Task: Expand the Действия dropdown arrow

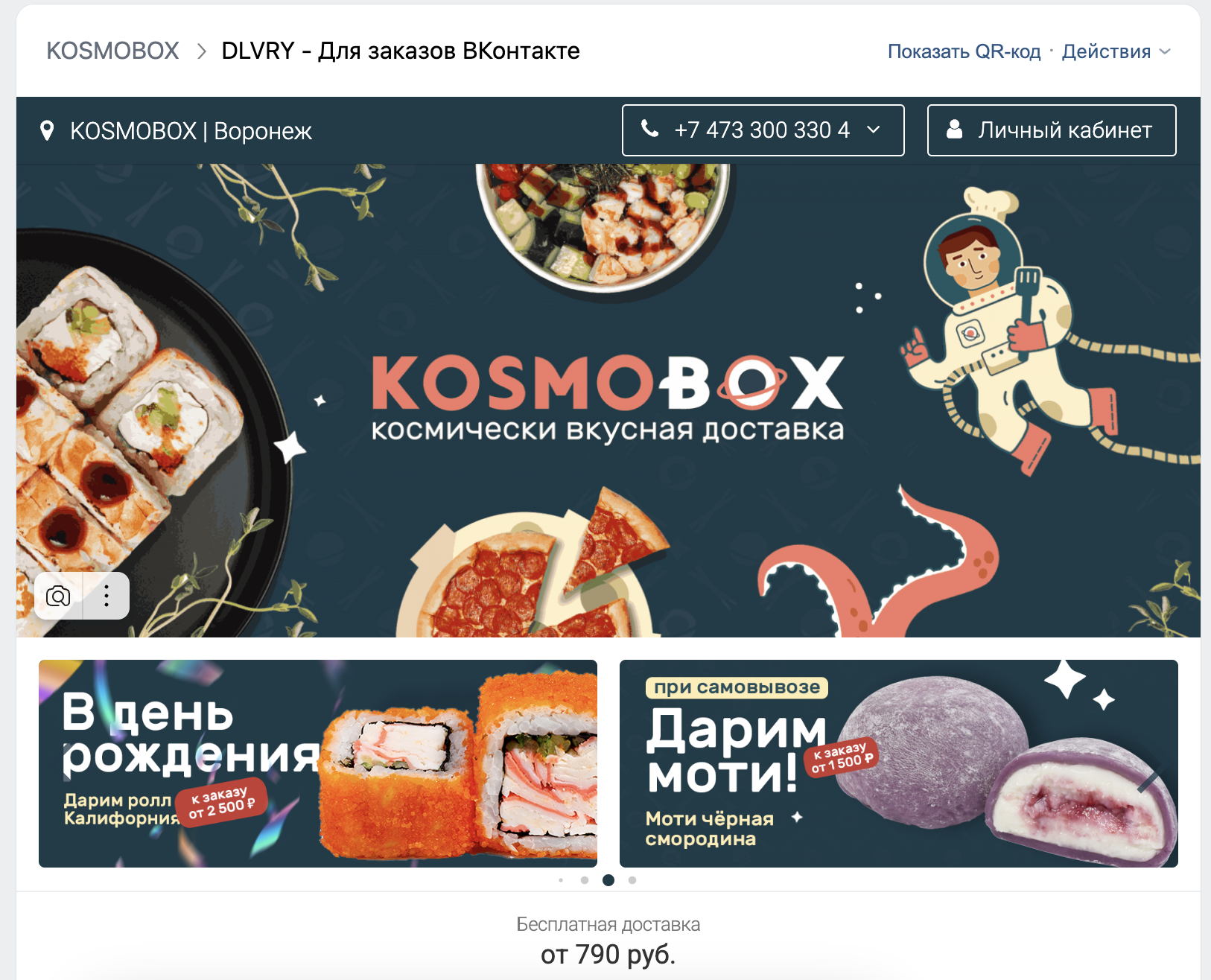Action: coord(1165,51)
